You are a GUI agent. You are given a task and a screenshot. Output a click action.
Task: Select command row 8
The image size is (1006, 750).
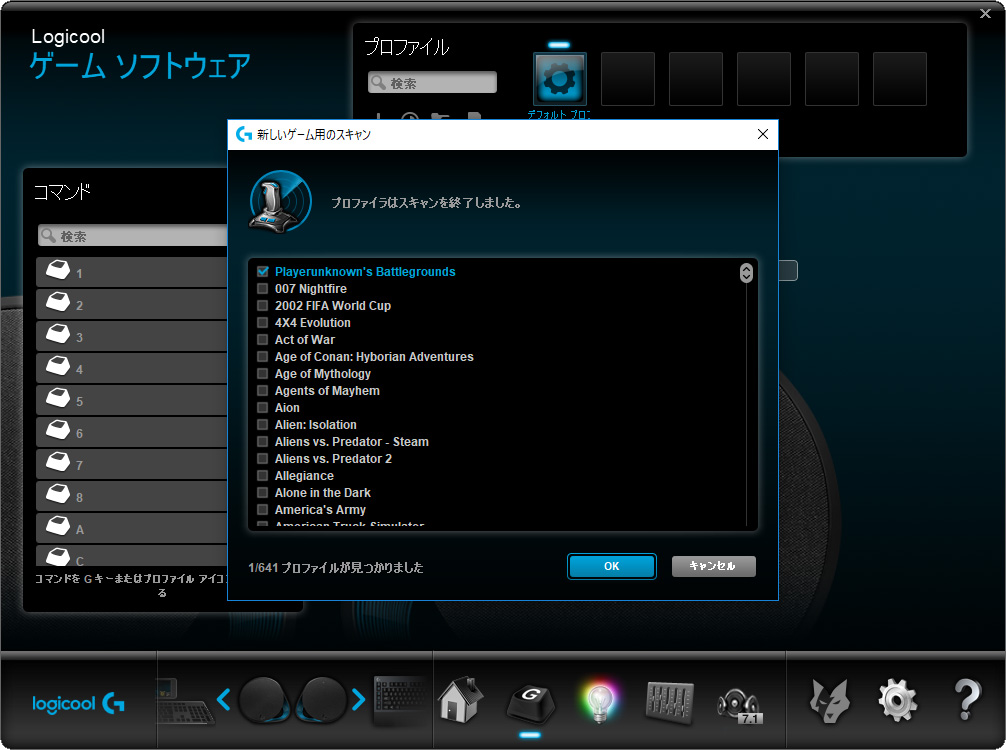click(132, 497)
